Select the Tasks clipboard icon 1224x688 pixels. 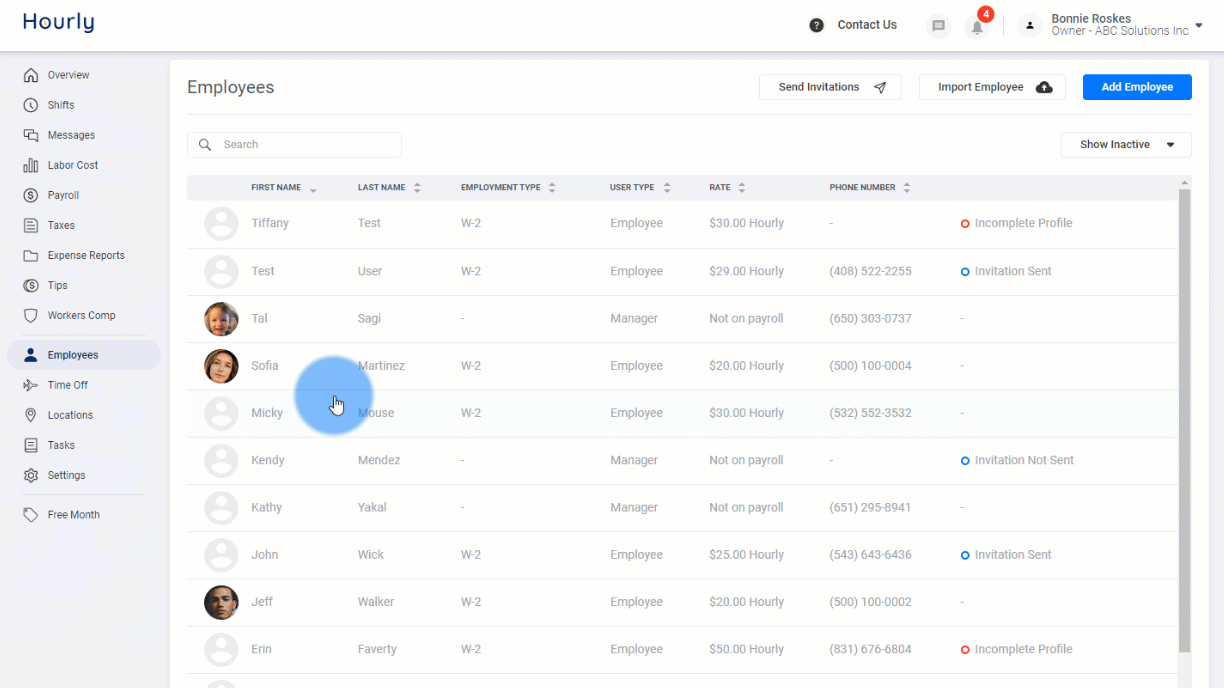click(31, 445)
